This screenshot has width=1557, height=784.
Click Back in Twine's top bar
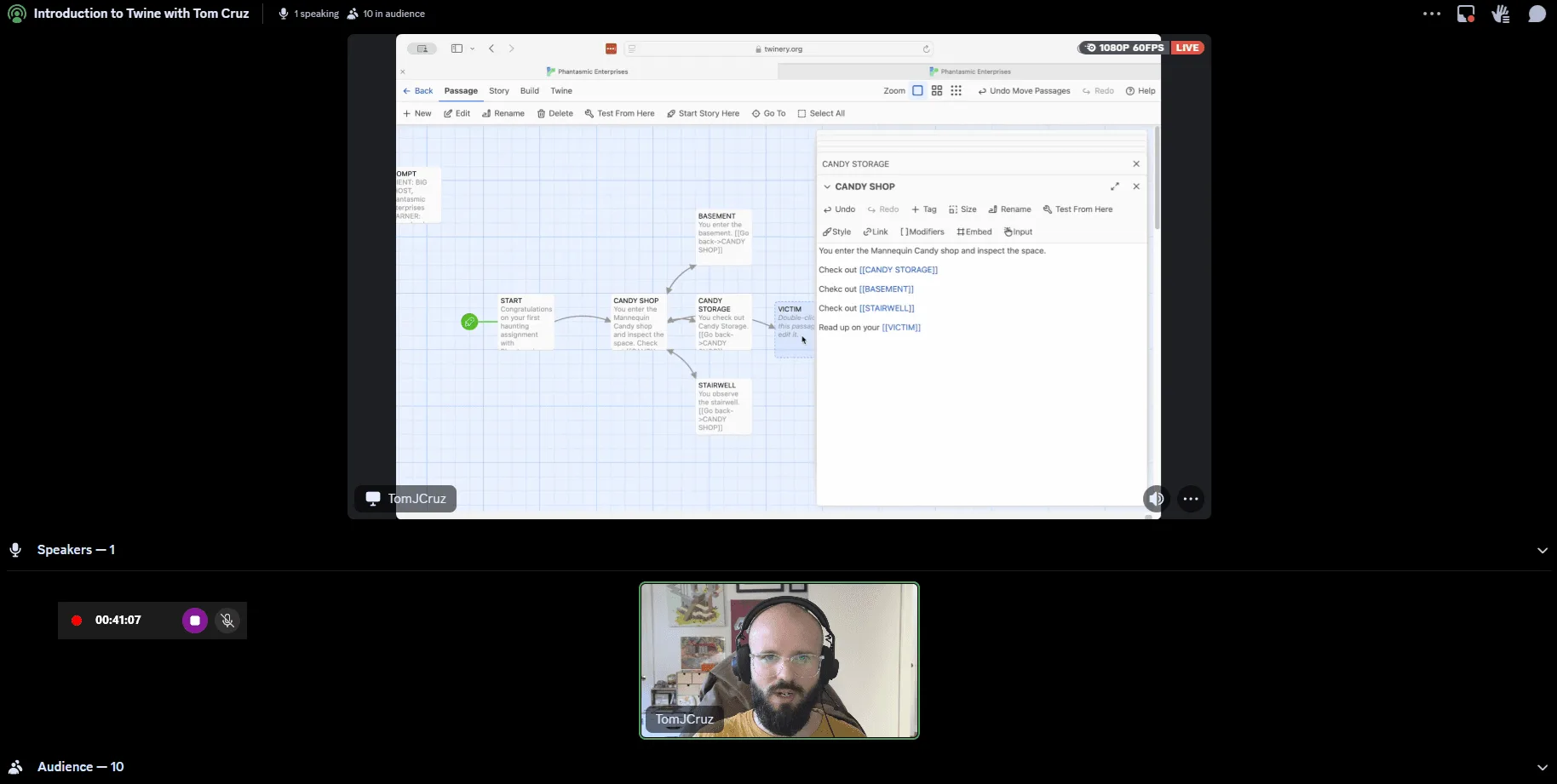[417, 91]
